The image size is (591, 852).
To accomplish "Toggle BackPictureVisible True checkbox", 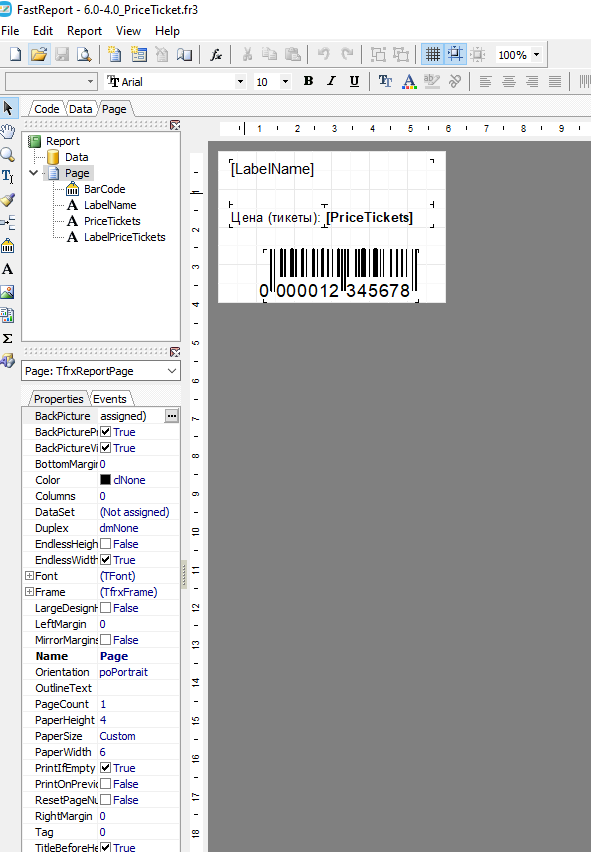I will click(x=105, y=448).
